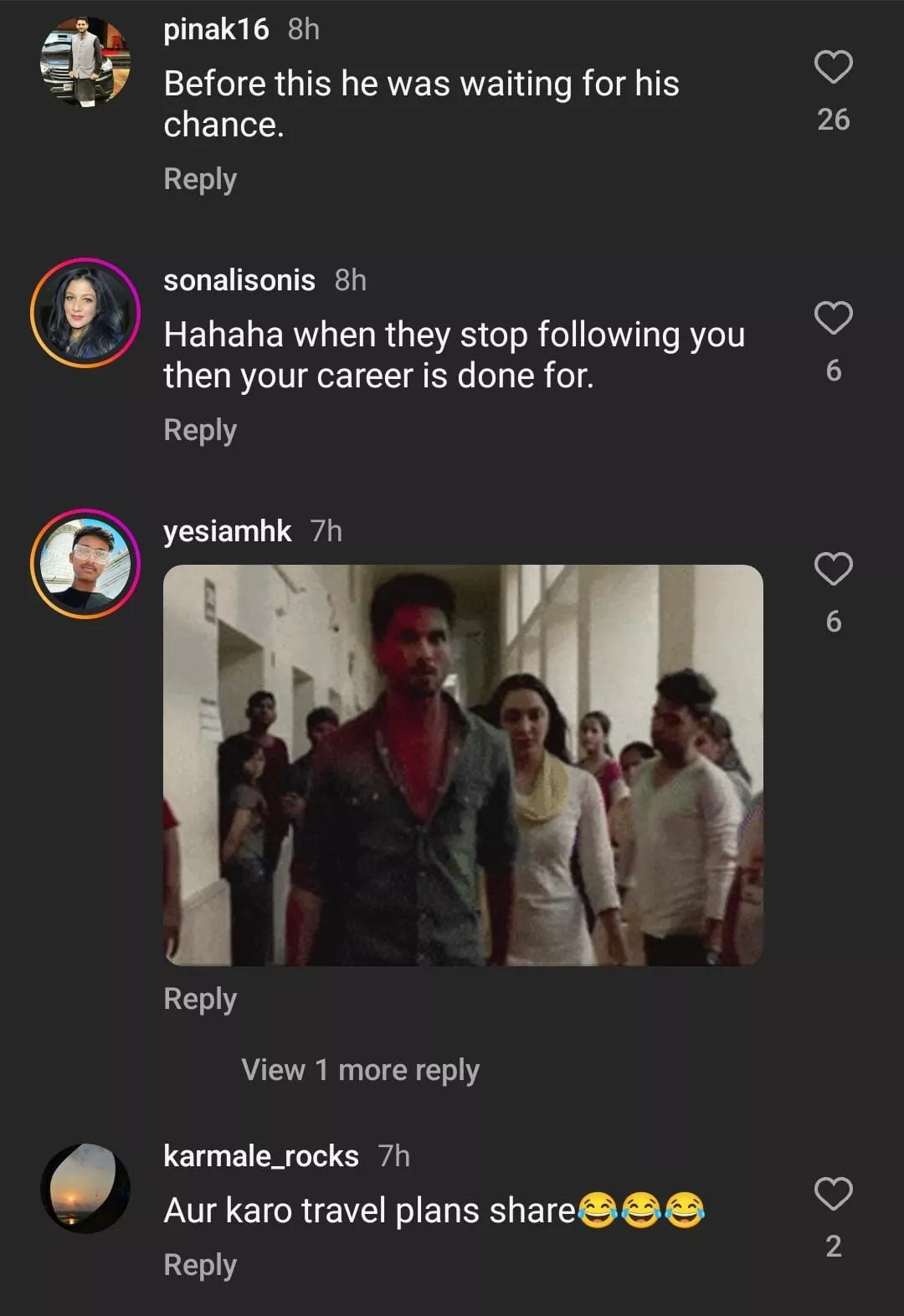Open the GIF posted by yesiamhk
904x1316 pixels.
[463, 765]
